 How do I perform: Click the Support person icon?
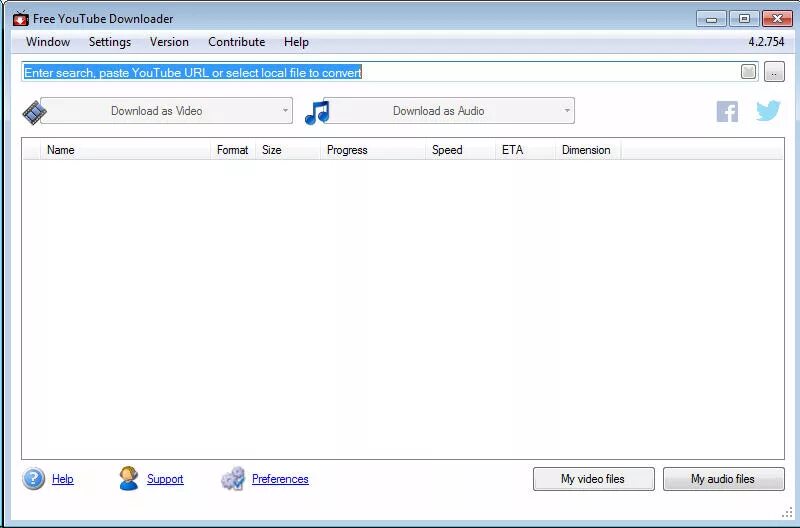(129, 479)
